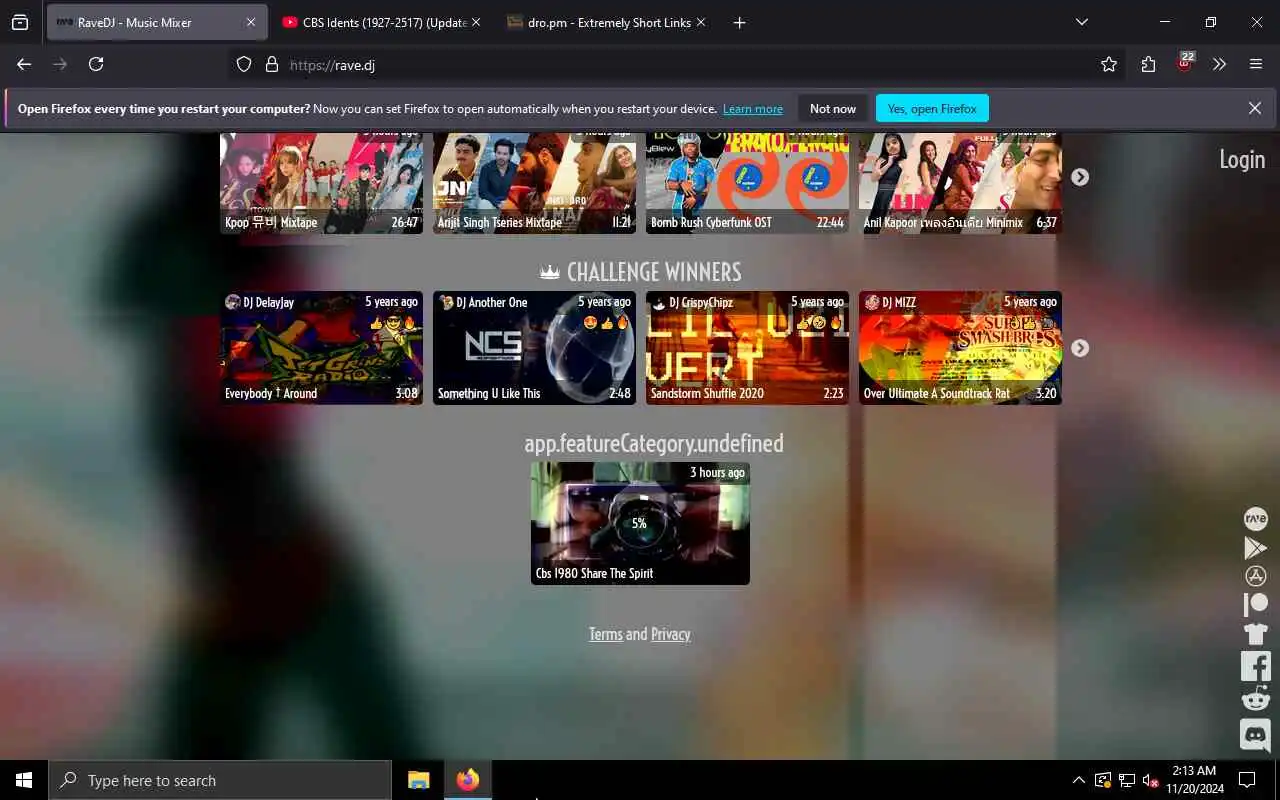
Task: Go back with the browser back arrow
Action: pyautogui.click(x=24, y=64)
